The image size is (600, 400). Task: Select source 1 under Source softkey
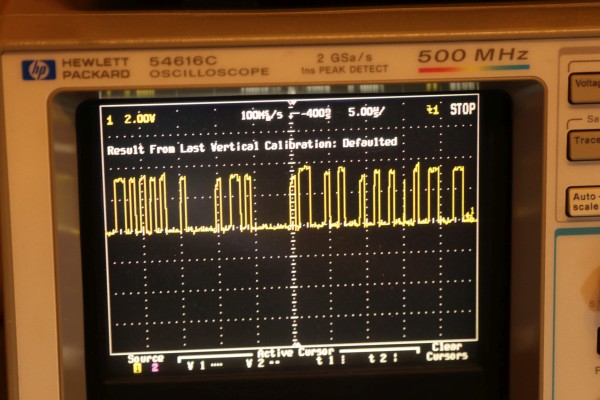click(137, 367)
